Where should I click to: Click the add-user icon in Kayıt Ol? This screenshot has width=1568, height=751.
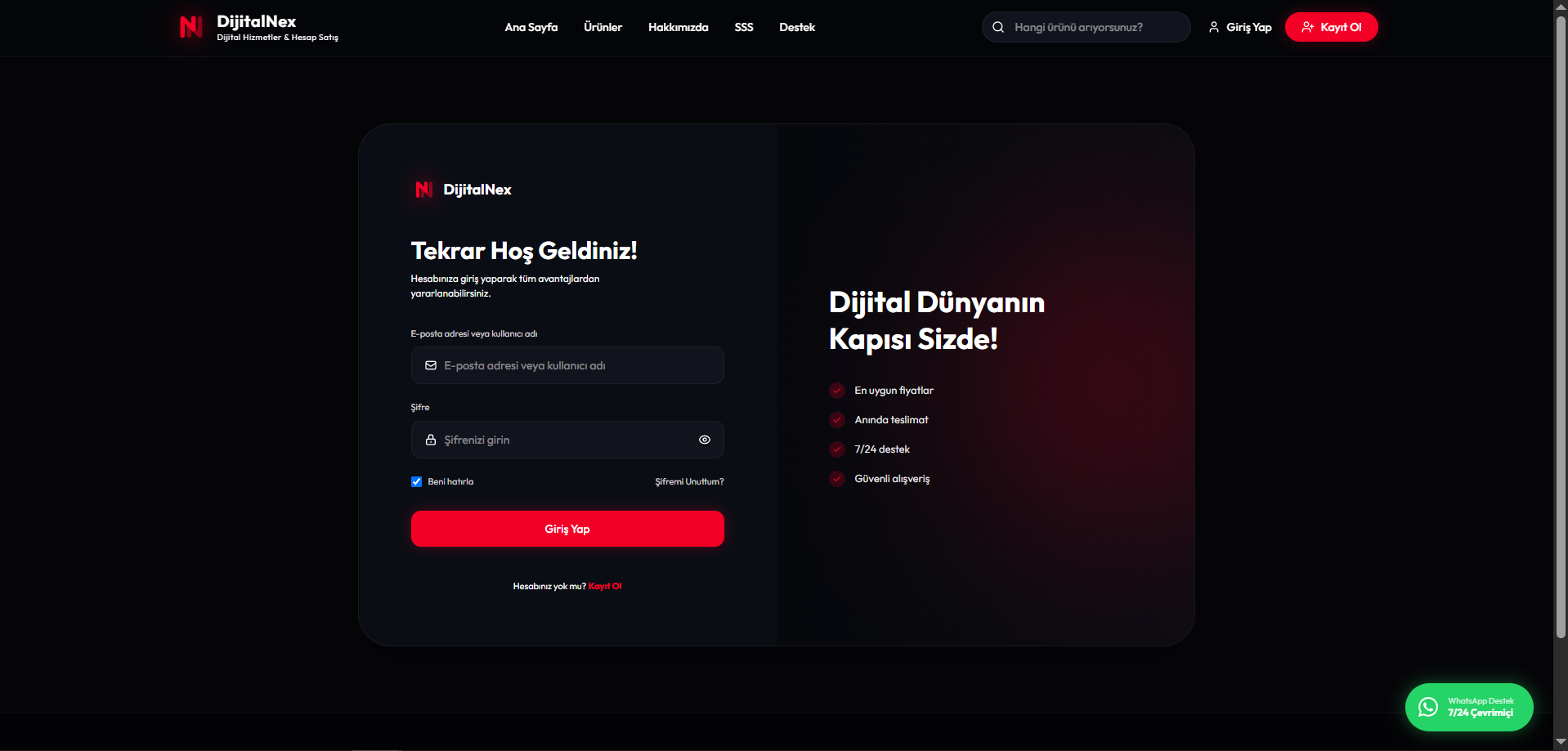point(1308,27)
